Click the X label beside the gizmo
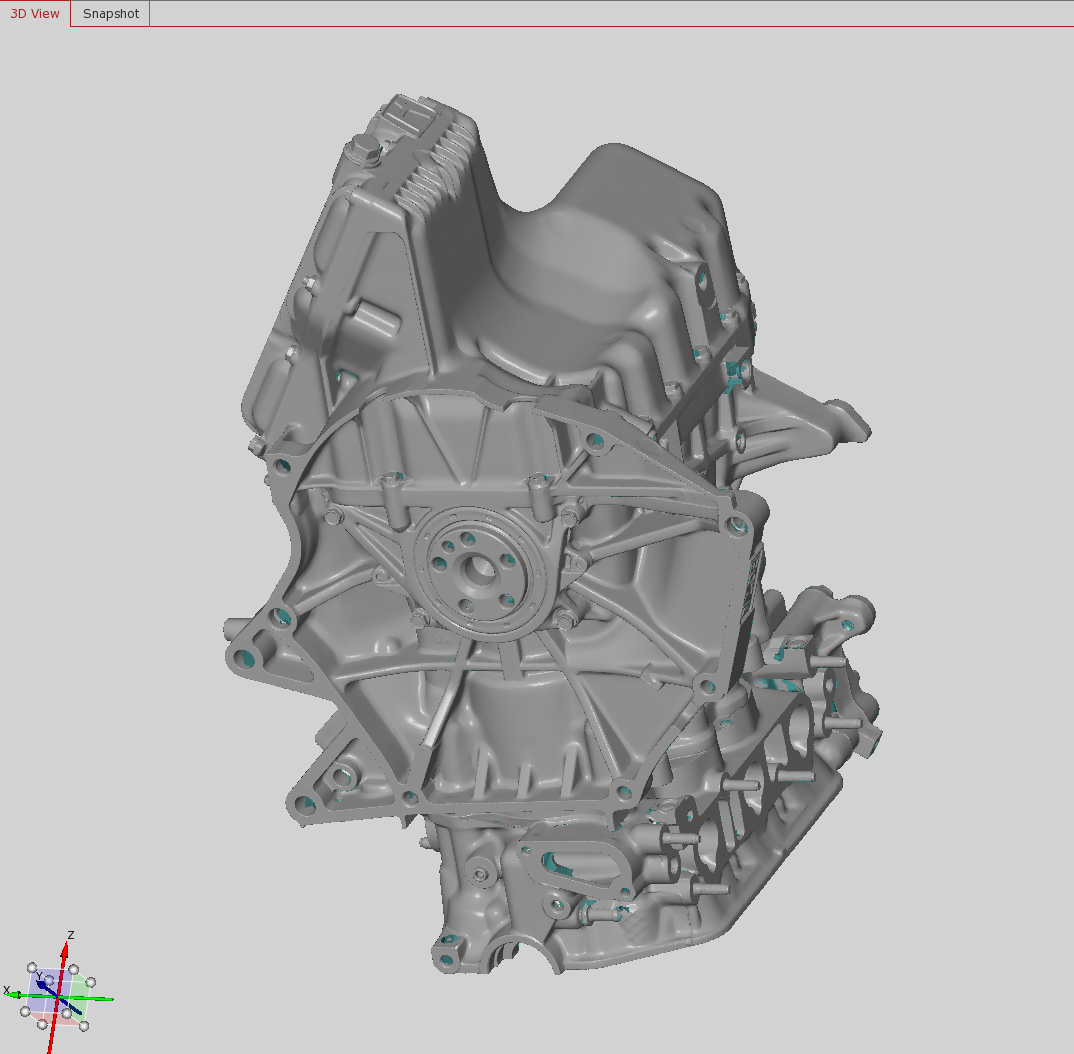The image size is (1074, 1054). click(6, 990)
